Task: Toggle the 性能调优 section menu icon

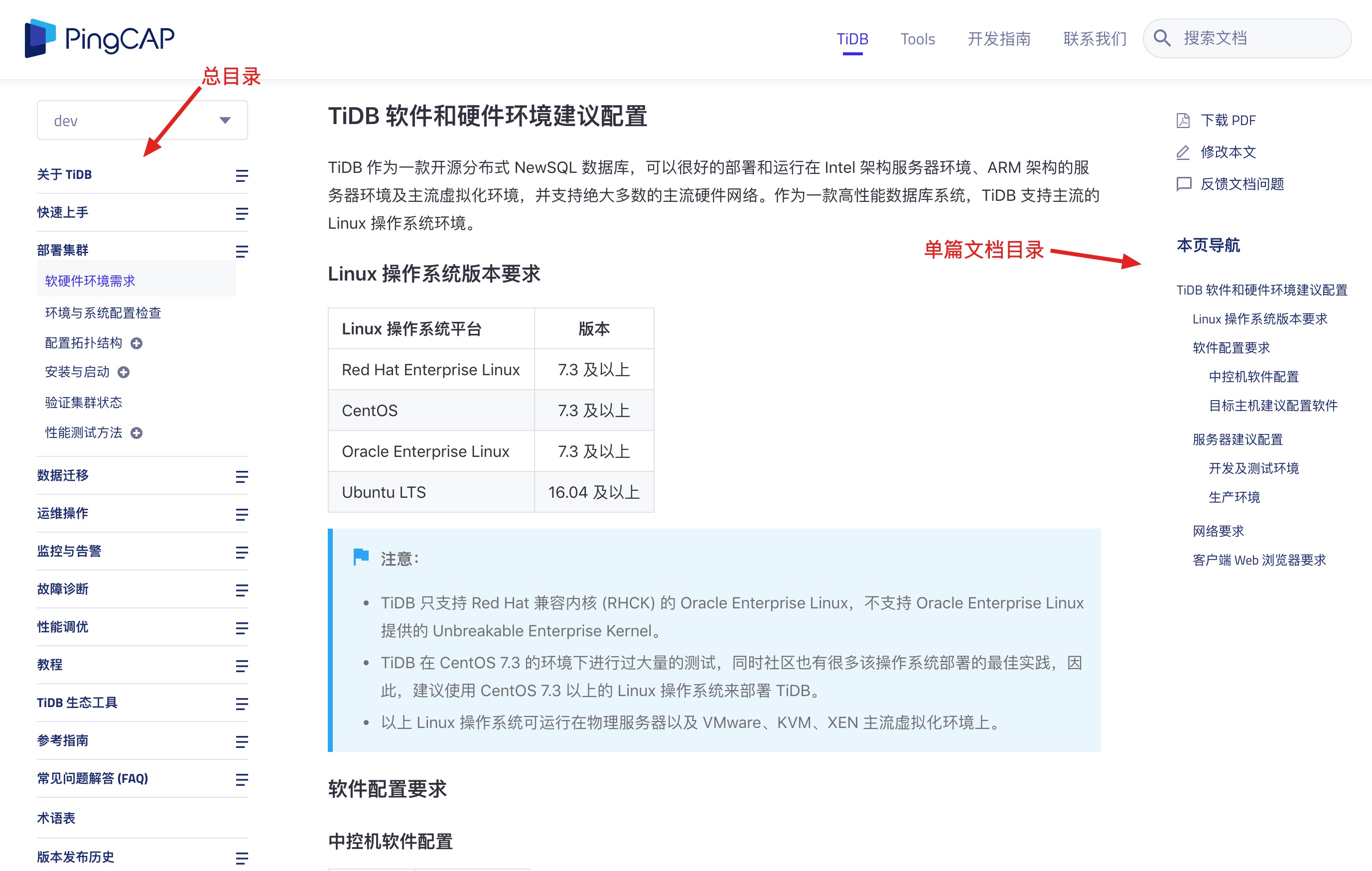Action: point(242,628)
